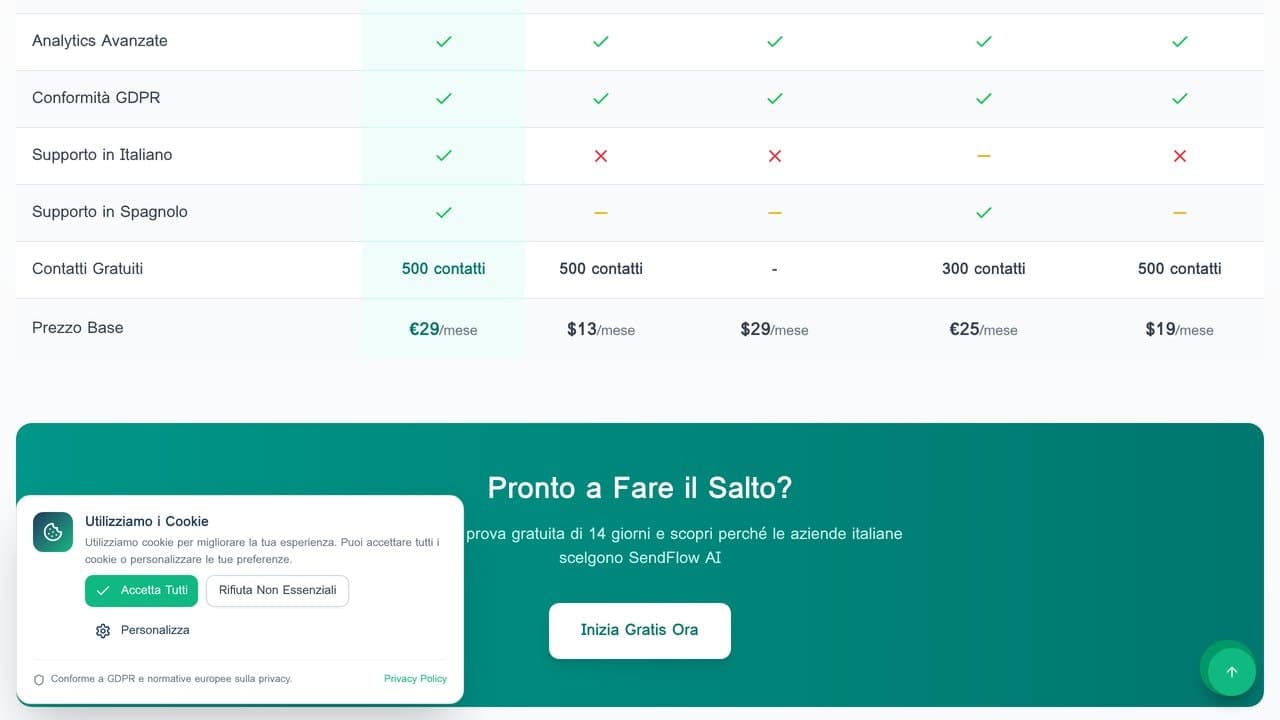
Task: Click the cookie icon in the banner
Action: point(52,532)
